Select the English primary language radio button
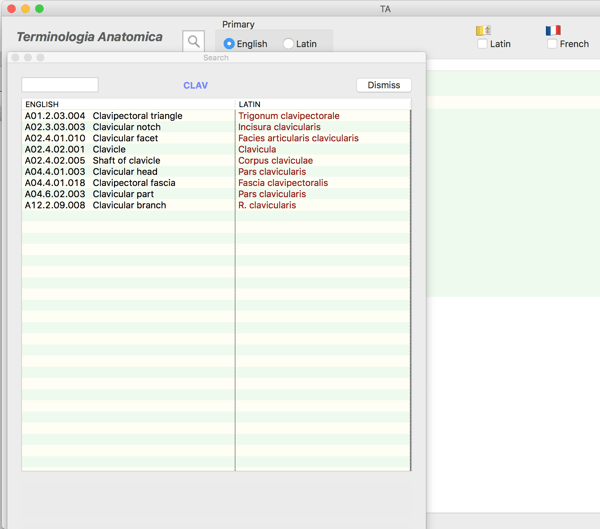Image resolution: width=600 pixels, height=529 pixels. (229, 44)
